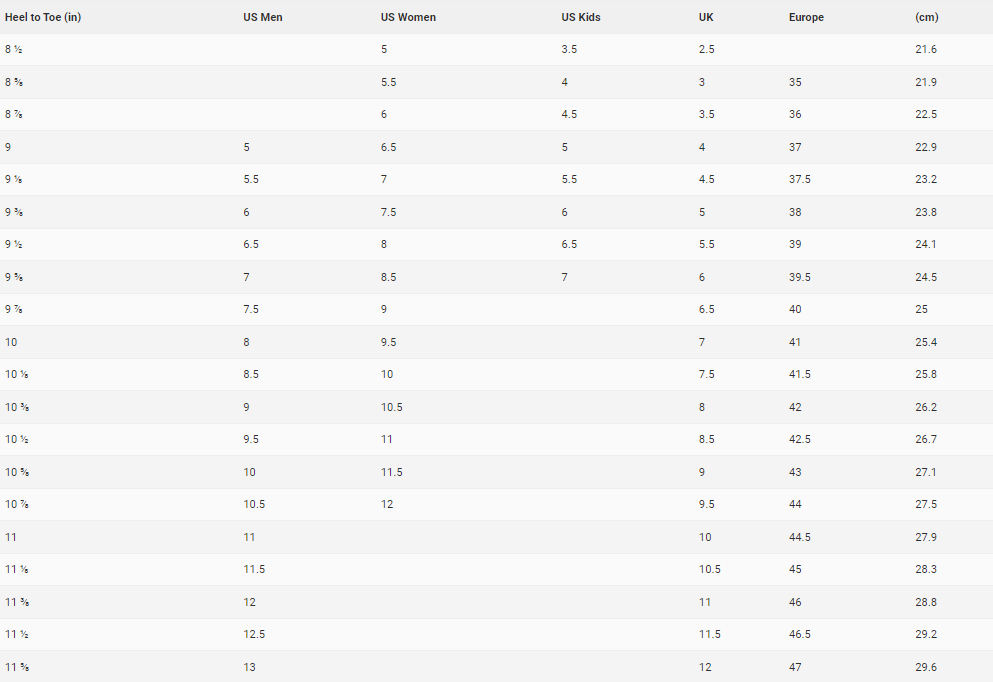Select the 'US Women' column header

[x=408, y=17]
